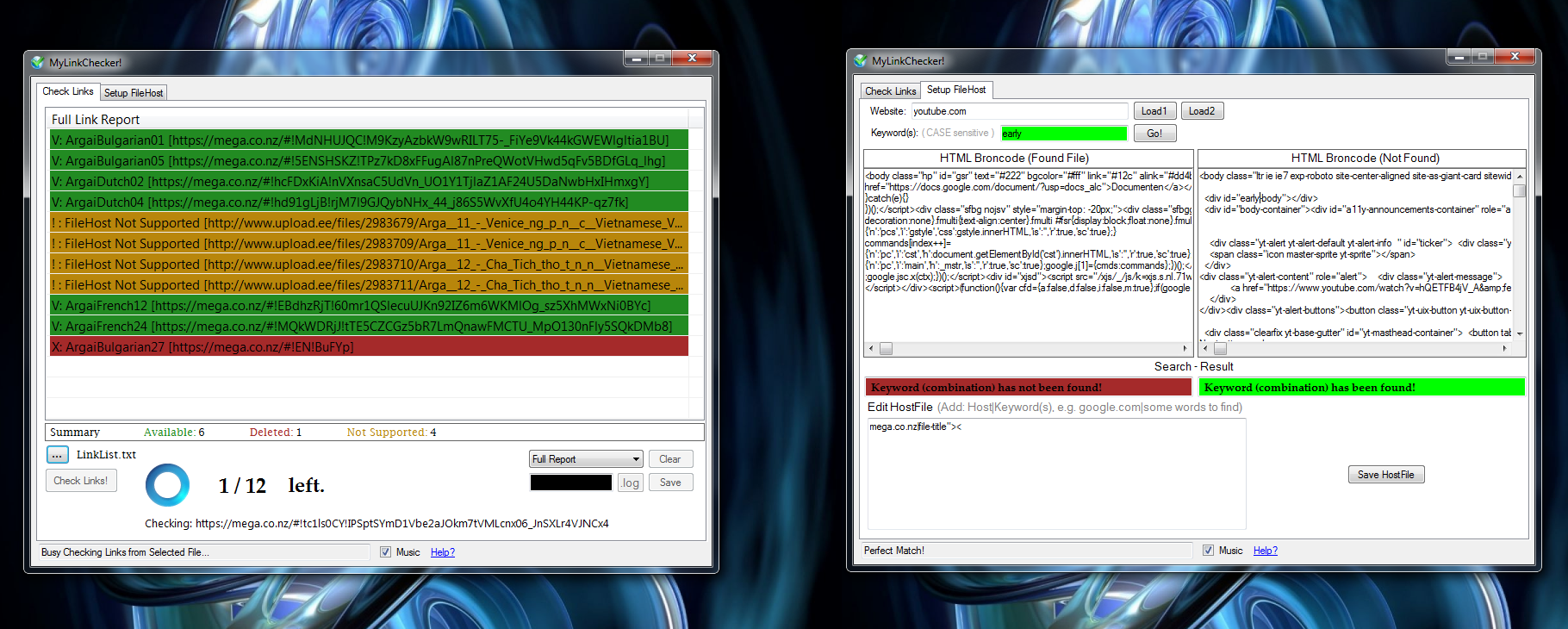Screen dimensions: 1568x629
Task: Click the .log extension label
Action: click(x=631, y=483)
